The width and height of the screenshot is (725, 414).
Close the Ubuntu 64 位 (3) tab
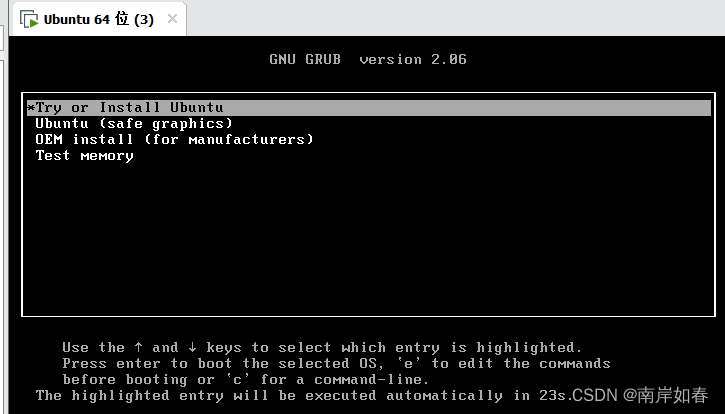pos(172,19)
